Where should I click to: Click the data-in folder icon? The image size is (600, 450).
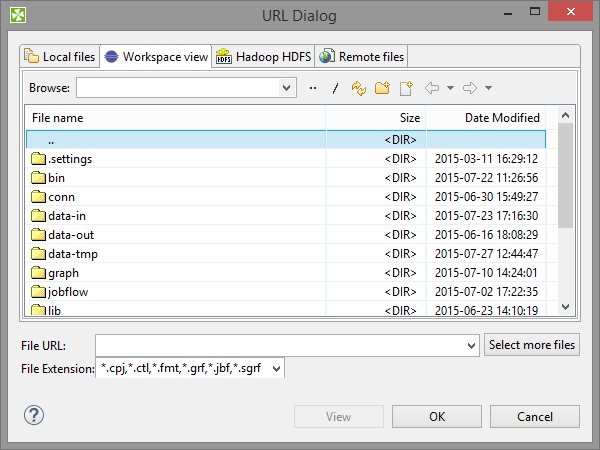tap(38, 216)
